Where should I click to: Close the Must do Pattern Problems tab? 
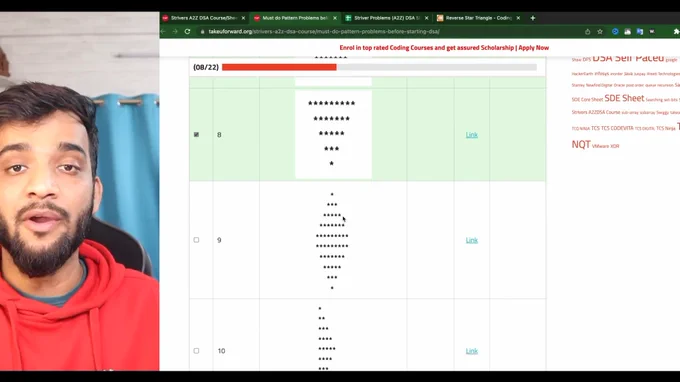coord(335,18)
